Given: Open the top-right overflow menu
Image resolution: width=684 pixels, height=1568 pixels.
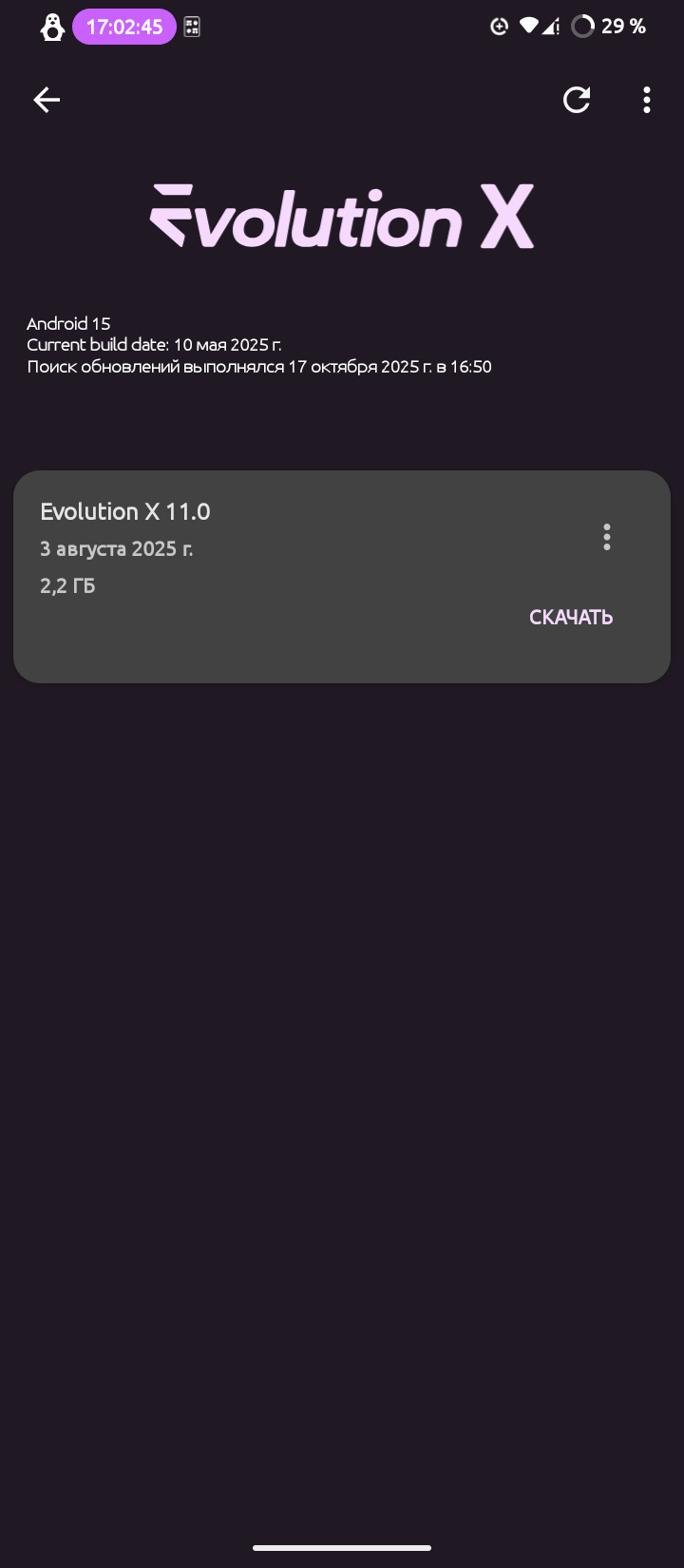Looking at the screenshot, I should tap(647, 100).
